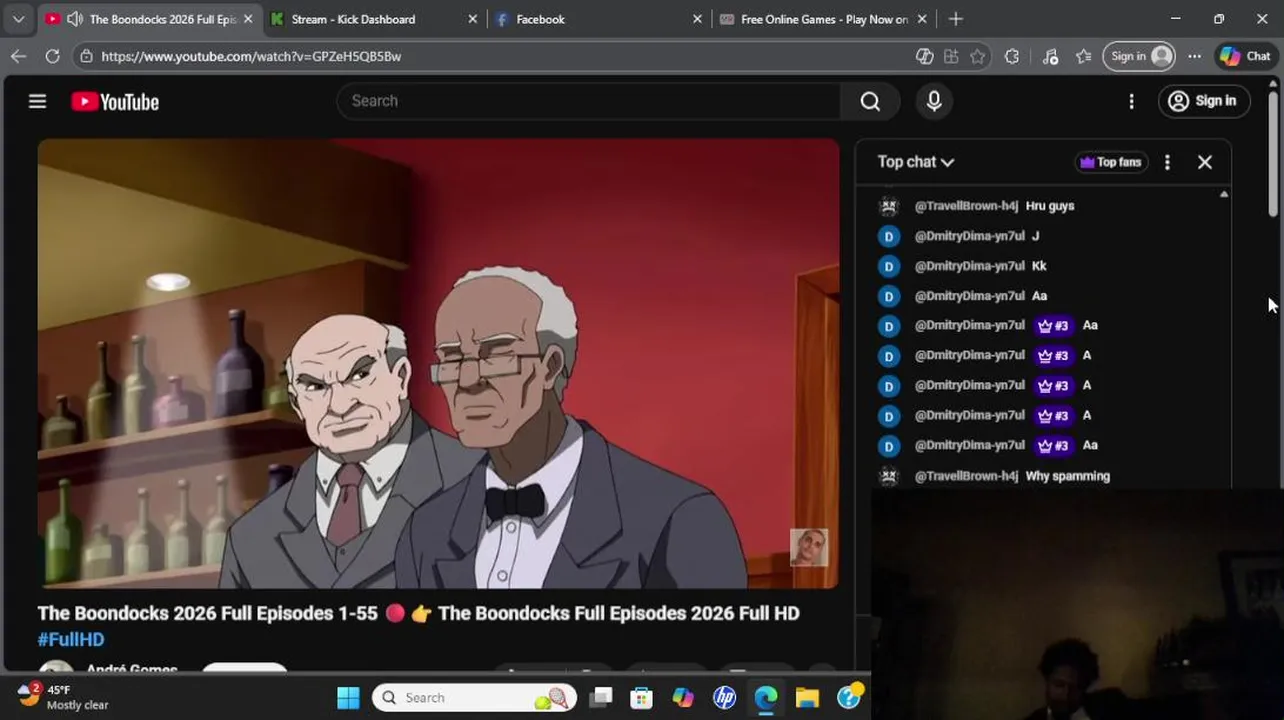The width and height of the screenshot is (1284, 720).
Task: Go to the YouTube home logo
Action: pyautogui.click(x=115, y=102)
